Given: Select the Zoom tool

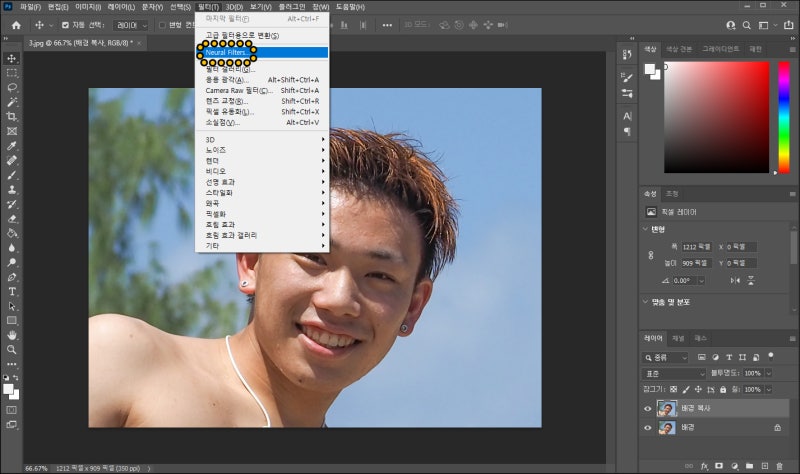Looking at the screenshot, I should (x=12, y=350).
